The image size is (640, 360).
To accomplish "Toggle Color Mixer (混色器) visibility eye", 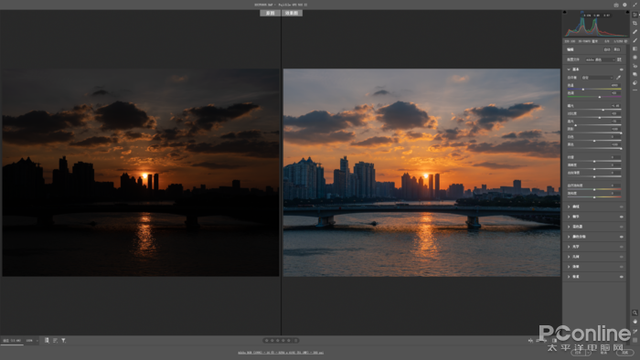I will coord(621,227).
